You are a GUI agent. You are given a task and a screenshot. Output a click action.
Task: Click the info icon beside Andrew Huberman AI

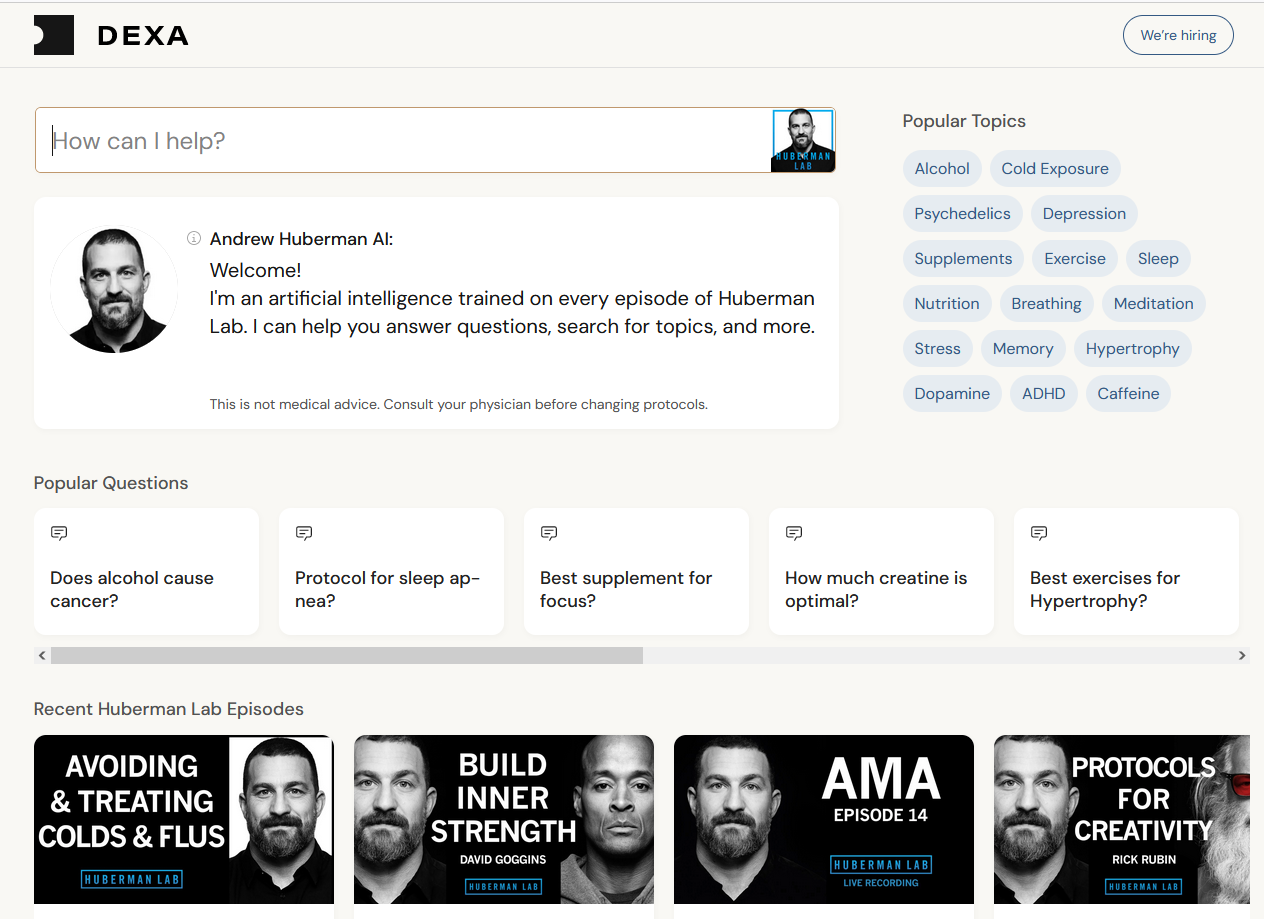(194, 238)
